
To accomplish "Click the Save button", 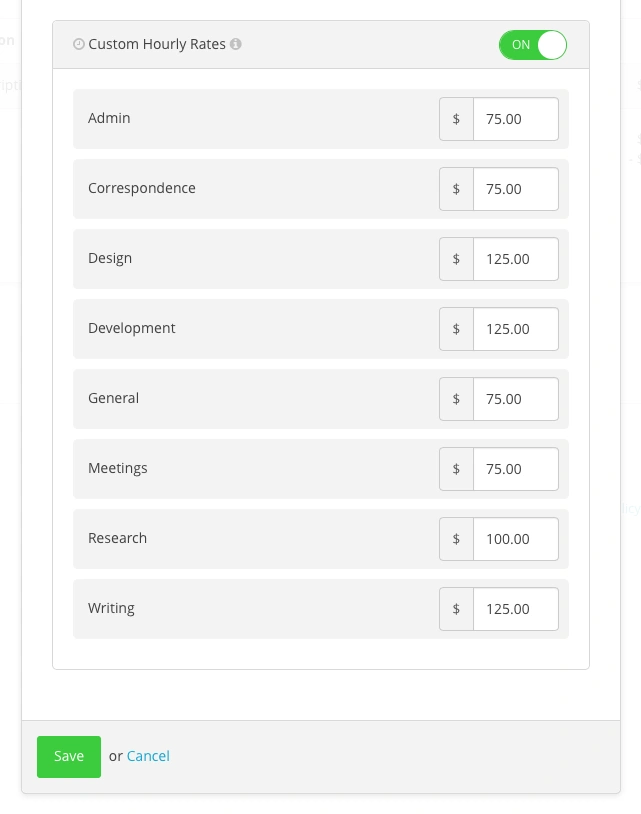I will click(68, 756).
